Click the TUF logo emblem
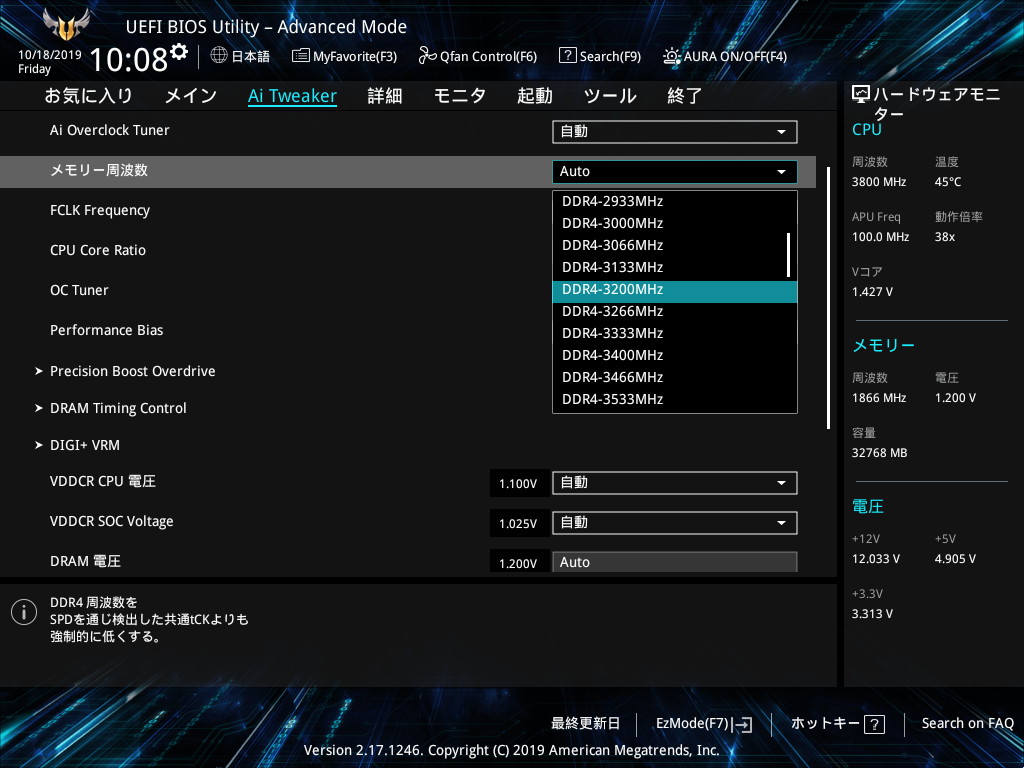1024x768 pixels. click(66, 25)
